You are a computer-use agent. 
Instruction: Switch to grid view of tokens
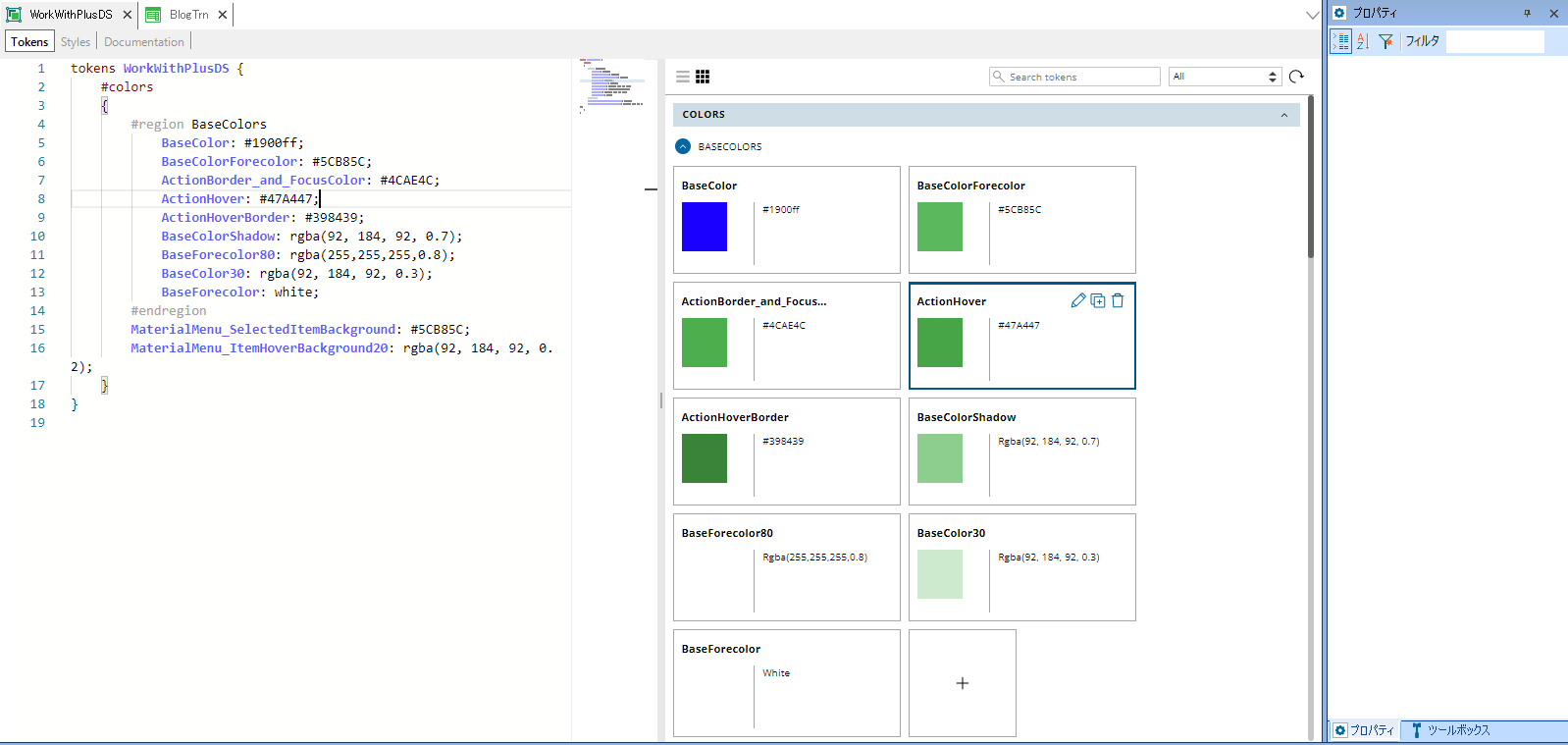pos(703,77)
